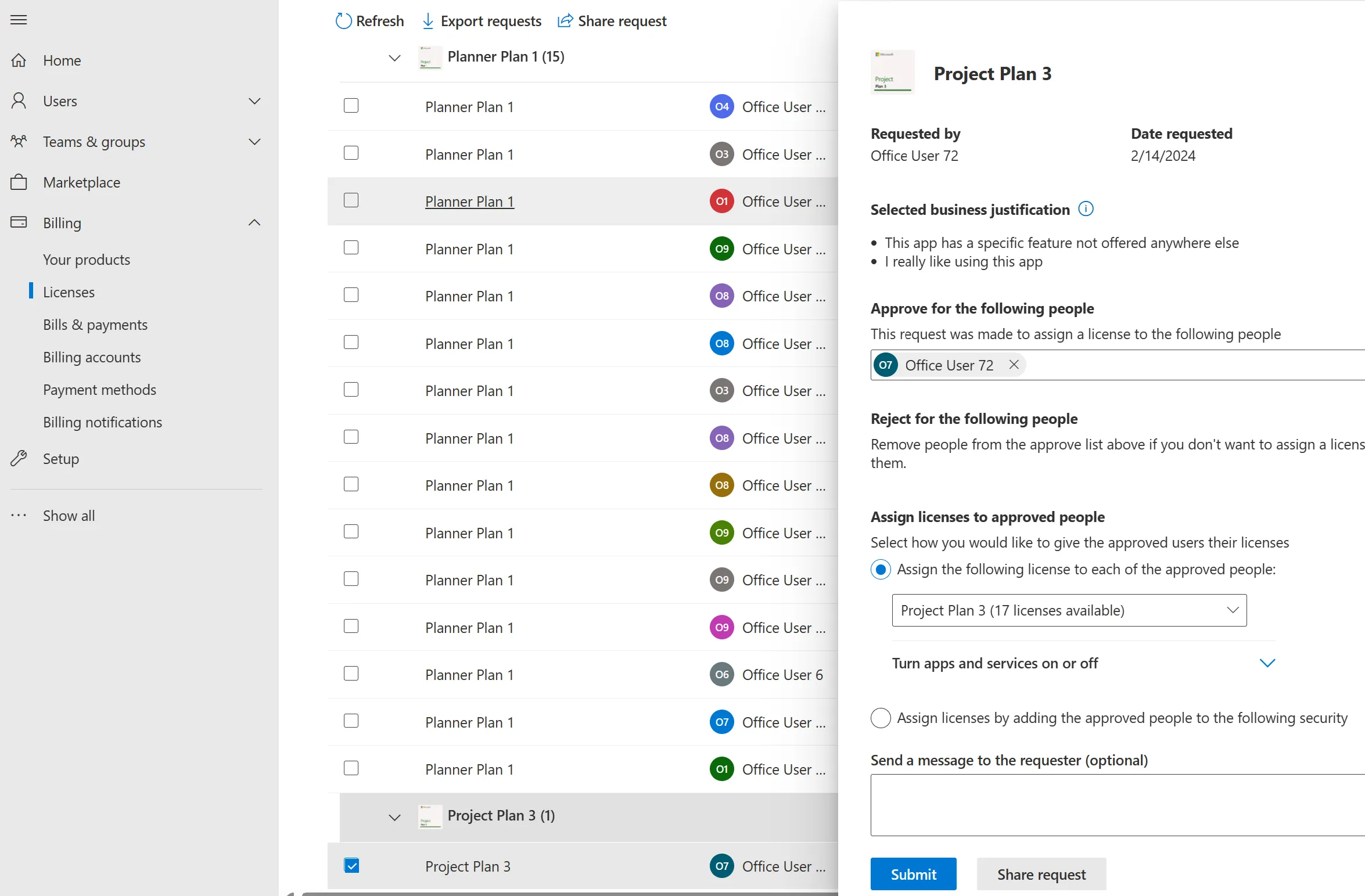Click Show all navigation item
1365x896 pixels.
point(69,516)
